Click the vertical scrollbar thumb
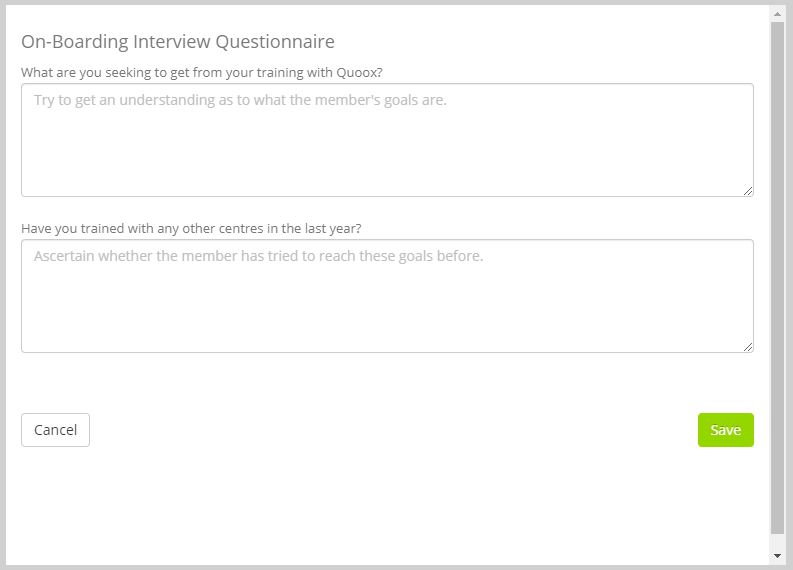 (x=777, y=277)
